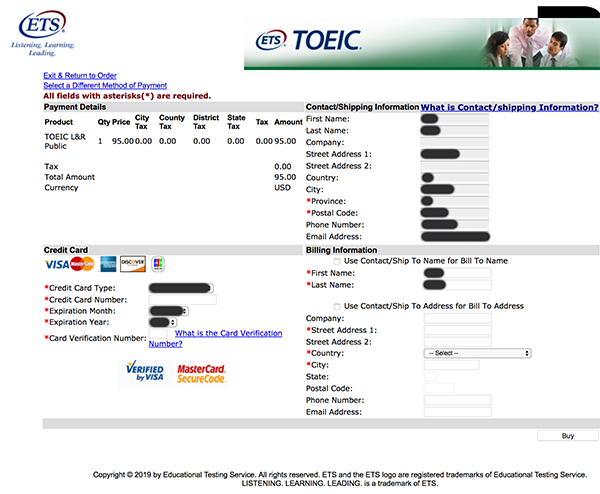Screen dimensions: 600x494
Task: Click the Total Amount label
Action: (69, 177)
